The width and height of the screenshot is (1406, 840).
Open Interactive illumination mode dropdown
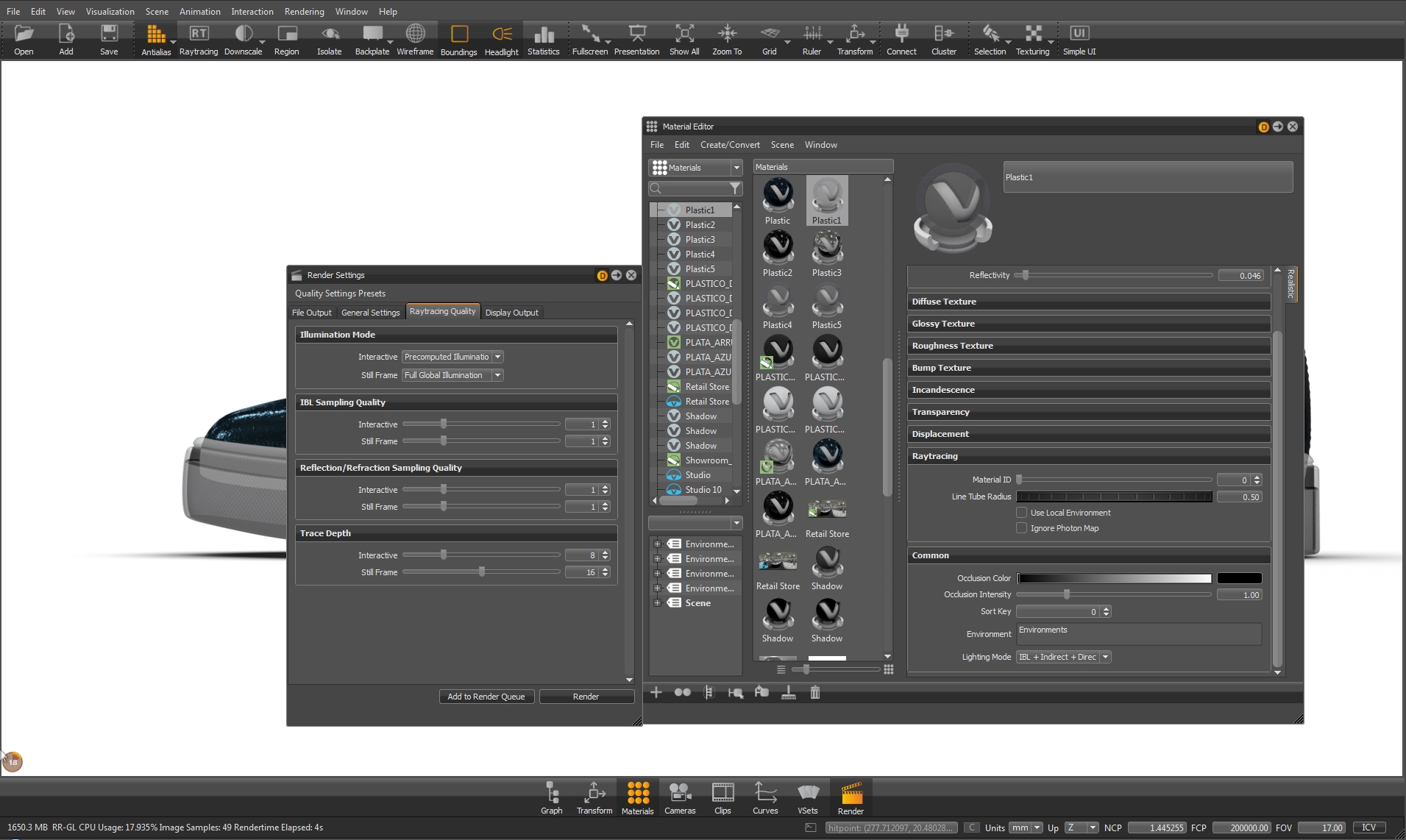[x=452, y=357]
